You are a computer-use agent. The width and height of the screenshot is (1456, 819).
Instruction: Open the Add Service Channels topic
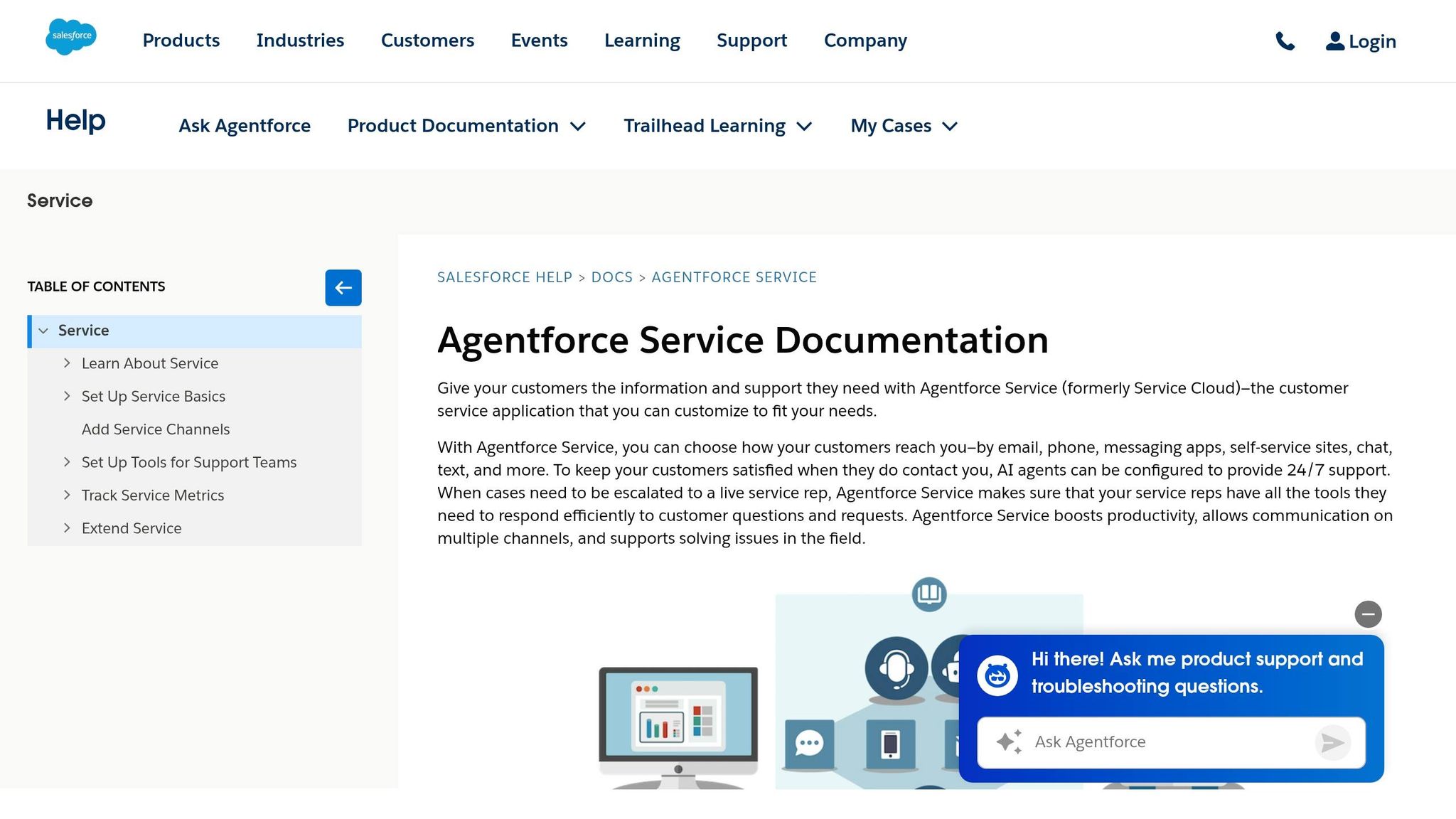tap(156, 429)
